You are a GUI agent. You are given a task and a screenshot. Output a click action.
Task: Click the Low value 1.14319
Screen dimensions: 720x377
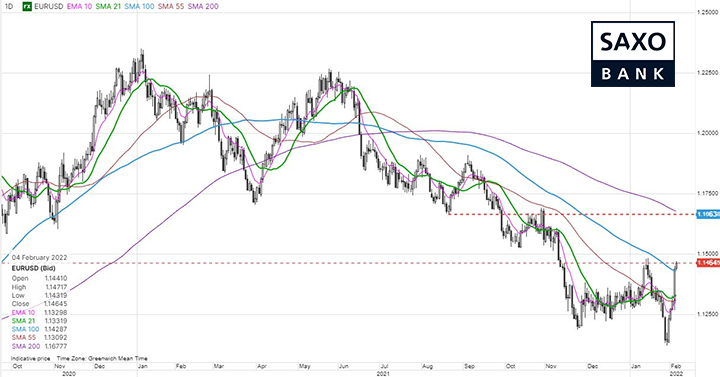pyautogui.click(x=56, y=295)
